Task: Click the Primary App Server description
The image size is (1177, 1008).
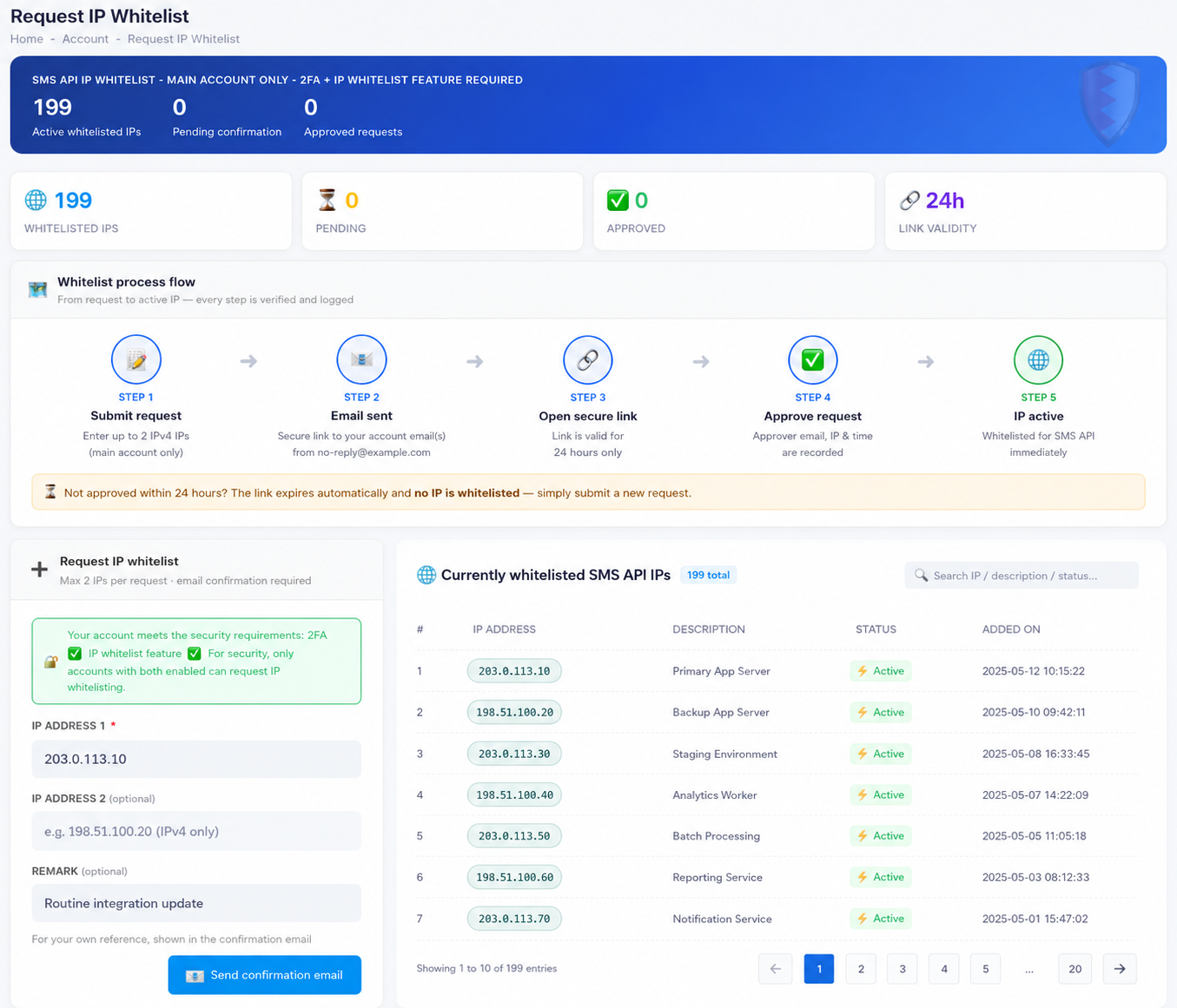Action: [x=721, y=671]
